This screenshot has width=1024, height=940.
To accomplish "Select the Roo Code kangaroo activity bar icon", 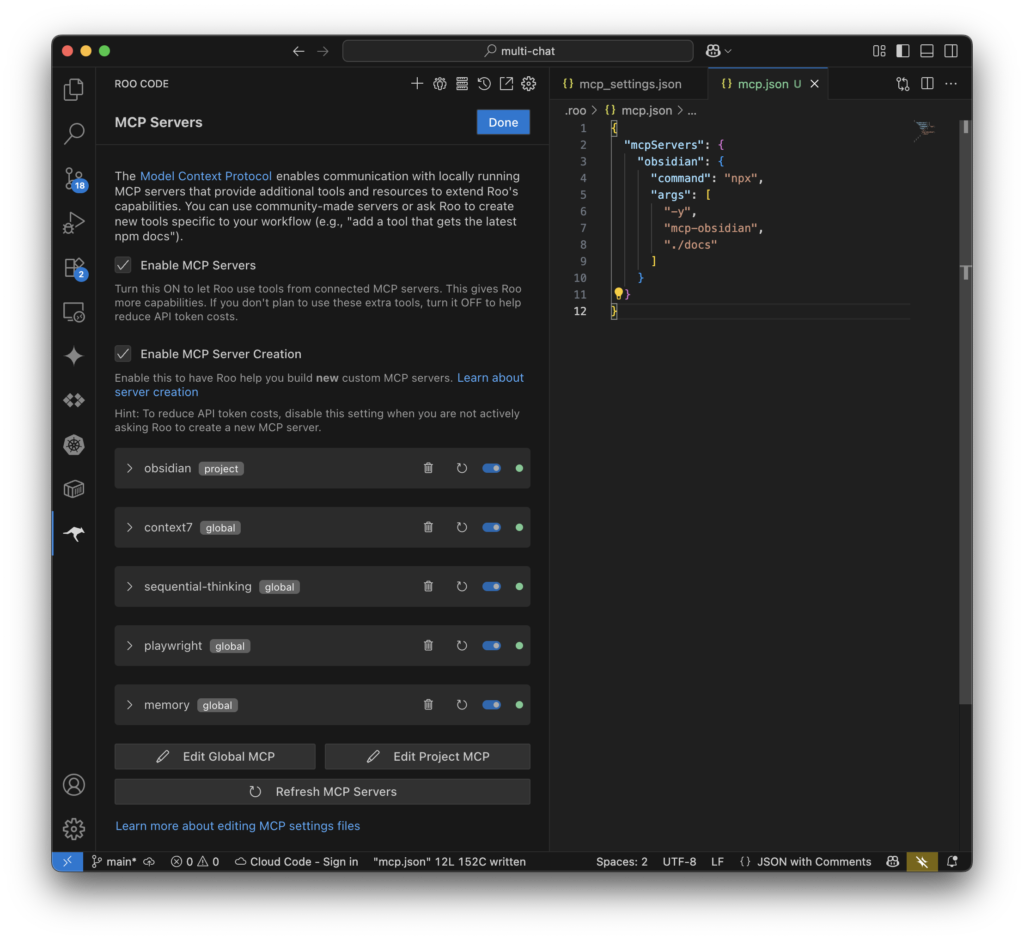I will click(x=73, y=533).
